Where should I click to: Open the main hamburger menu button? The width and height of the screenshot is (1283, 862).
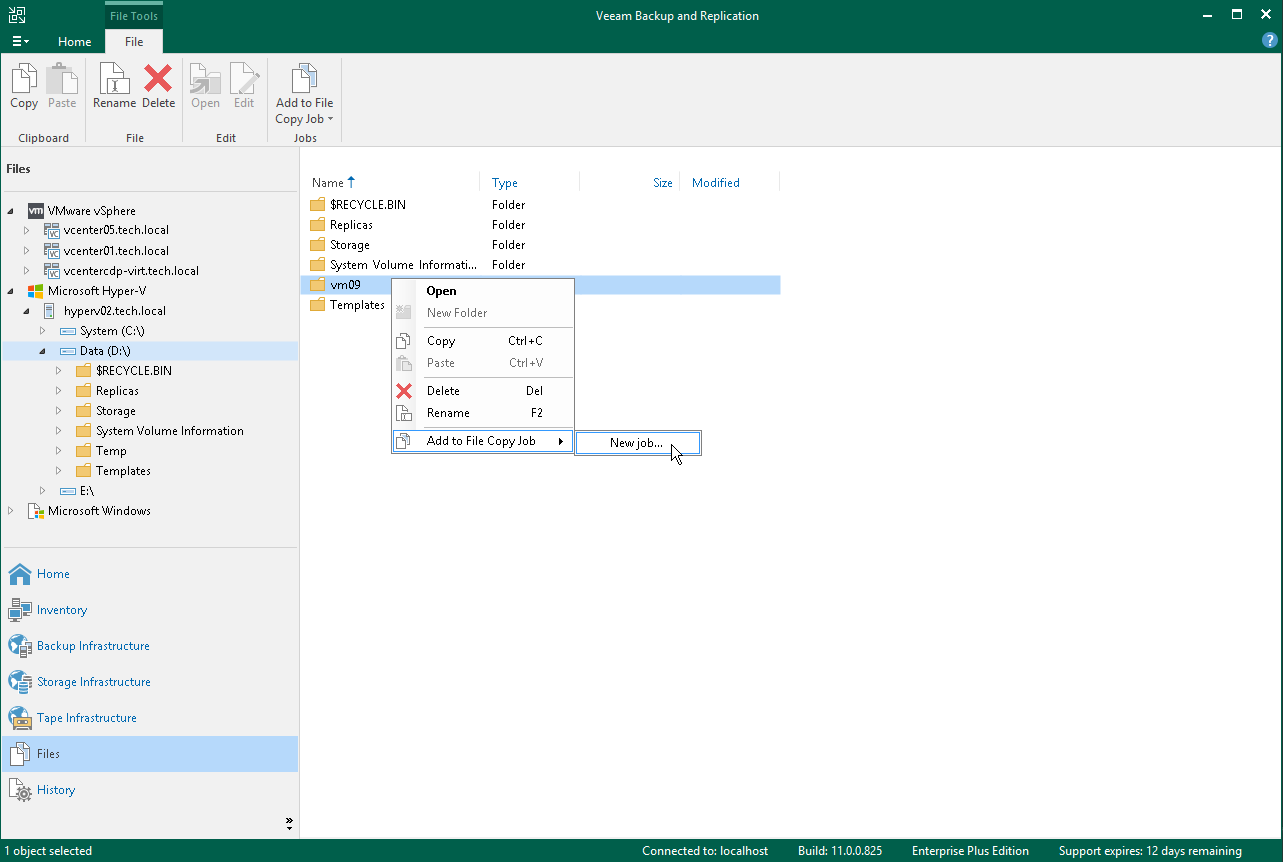point(20,42)
